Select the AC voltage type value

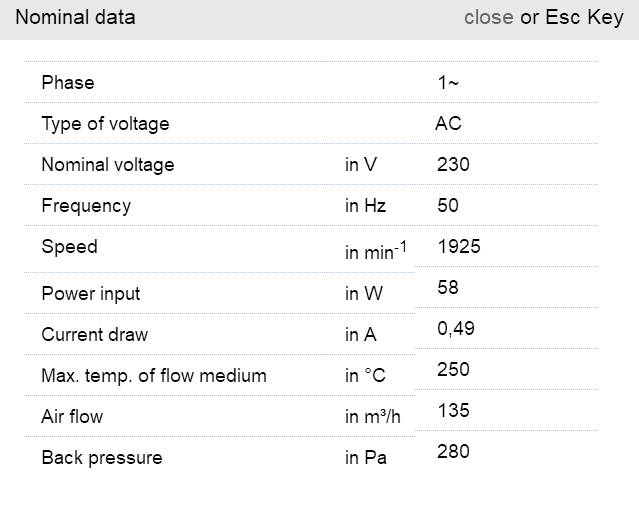[x=448, y=124]
